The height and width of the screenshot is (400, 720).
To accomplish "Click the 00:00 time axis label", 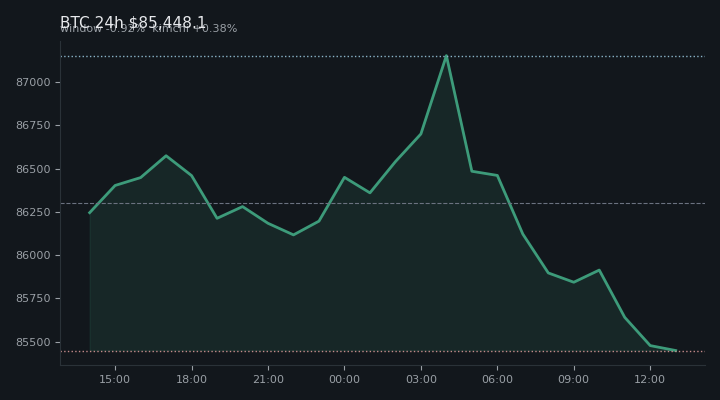I will 344,379.
